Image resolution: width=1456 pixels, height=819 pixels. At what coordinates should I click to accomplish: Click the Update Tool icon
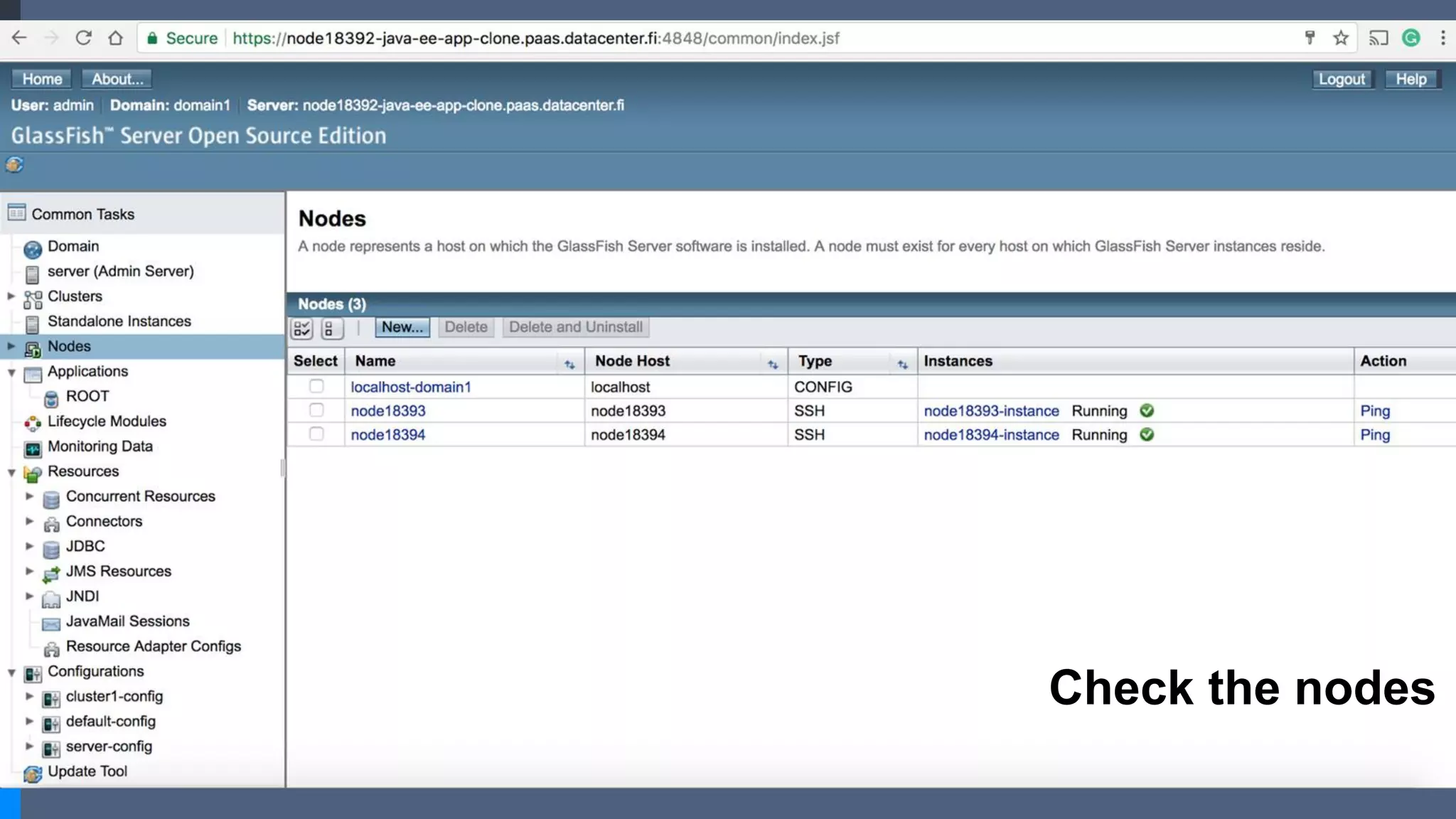pyautogui.click(x=33, y=773)
